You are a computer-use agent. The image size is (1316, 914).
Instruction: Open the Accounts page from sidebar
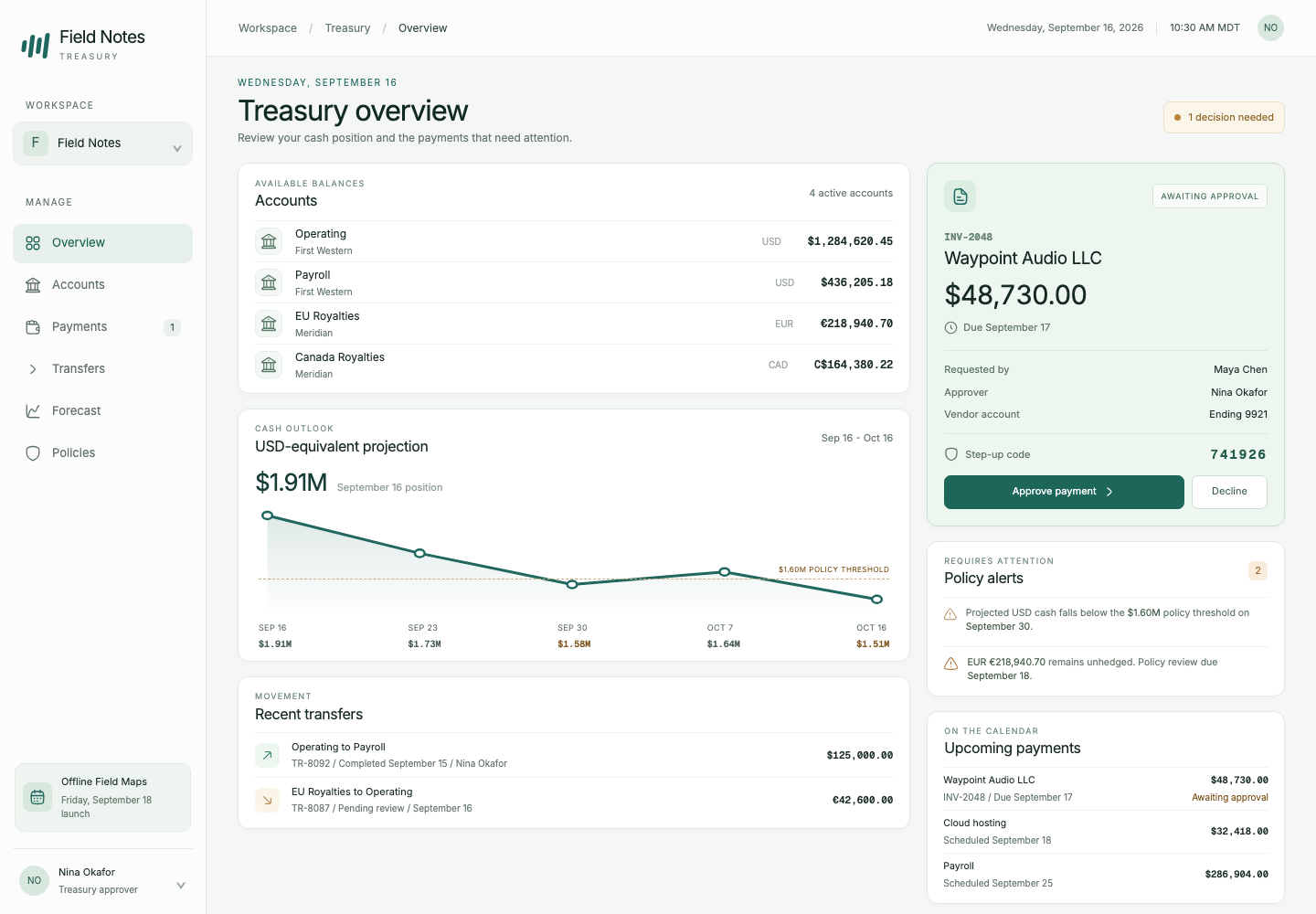pos(102,285)
